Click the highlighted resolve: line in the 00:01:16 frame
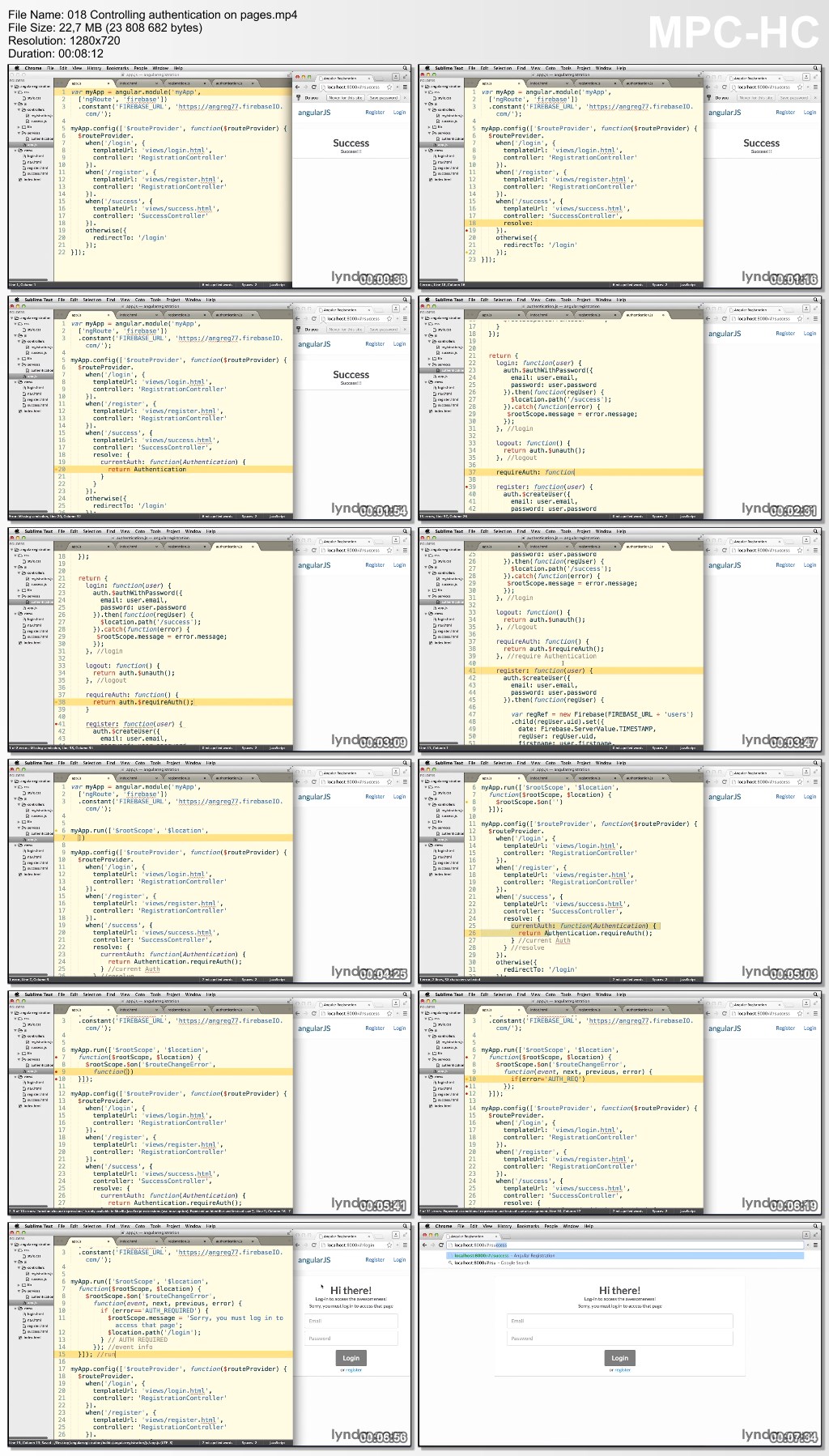 pyautogui.click(x=582, y=224)
